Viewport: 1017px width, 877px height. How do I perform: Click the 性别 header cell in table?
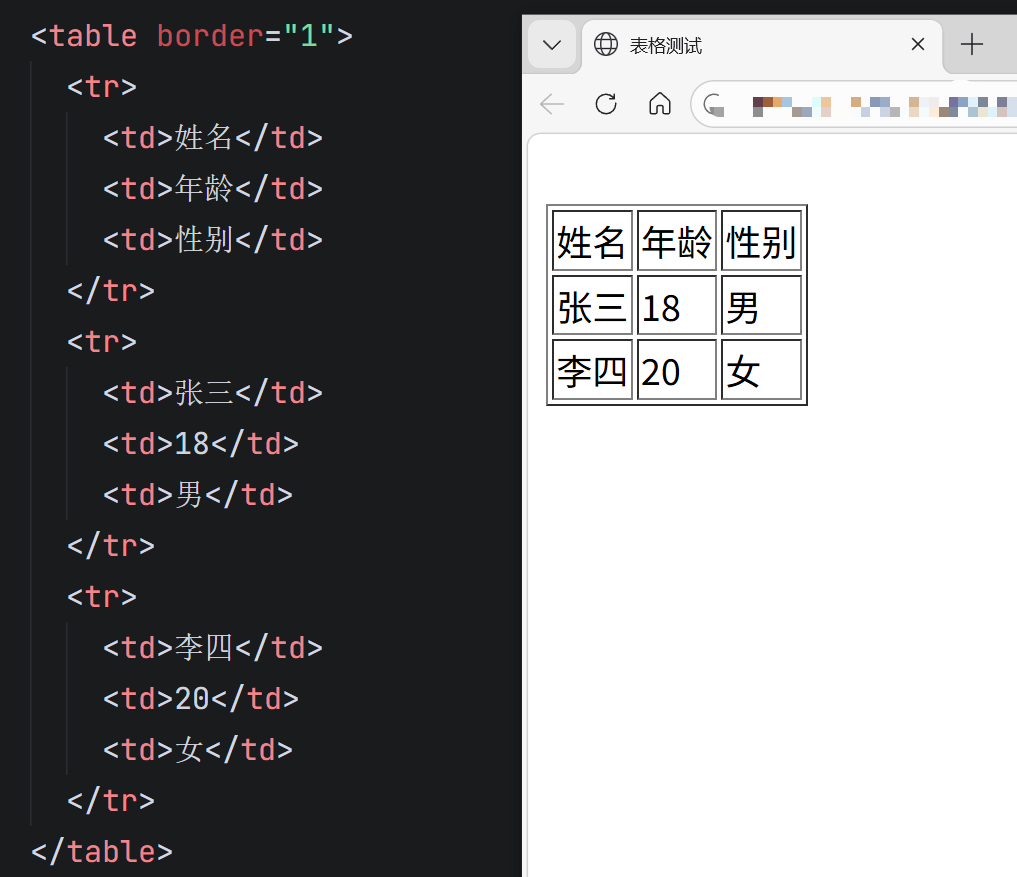coord(761,241)
